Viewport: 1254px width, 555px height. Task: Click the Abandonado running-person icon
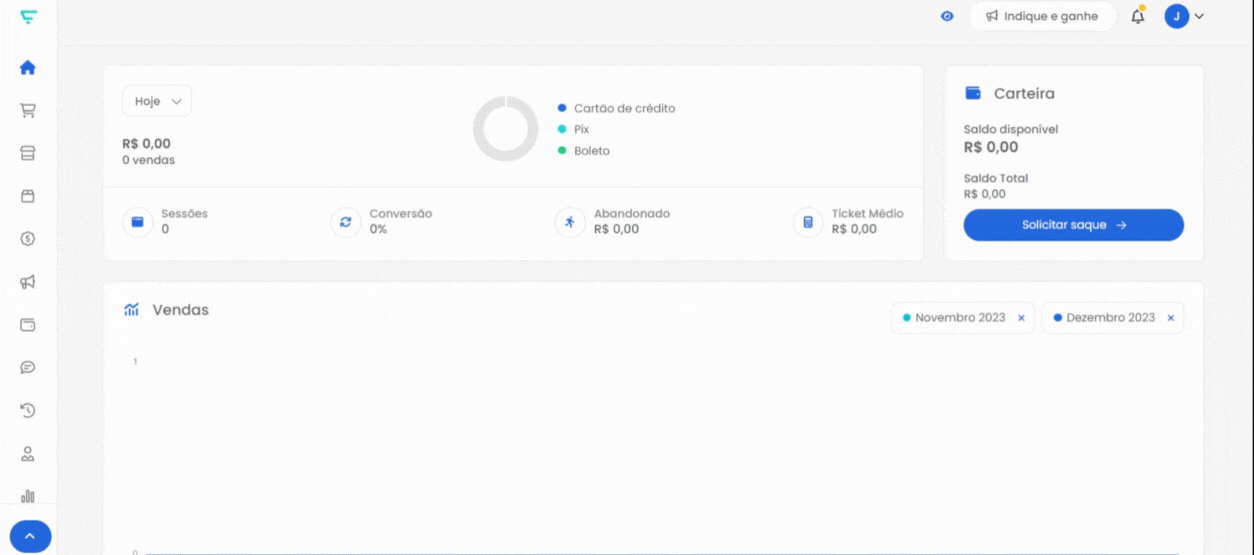pyautogui.click(x=570, y=222)
